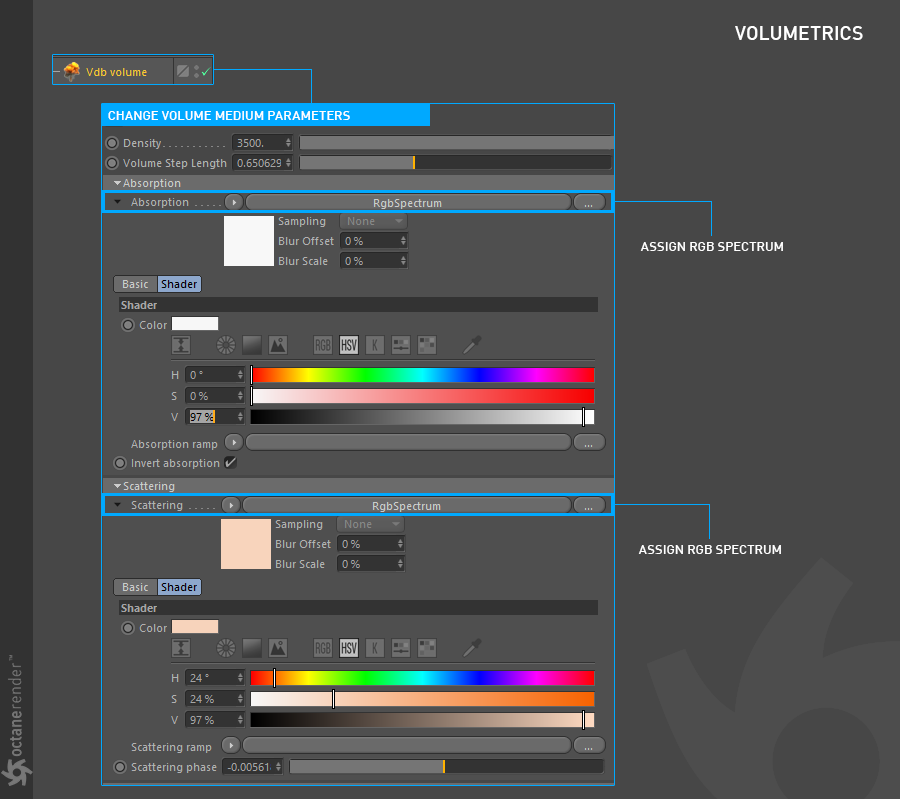Pick eyedropper tool in Scattering shader
This screenshot has height=799, width=900.
click(472, 648)
